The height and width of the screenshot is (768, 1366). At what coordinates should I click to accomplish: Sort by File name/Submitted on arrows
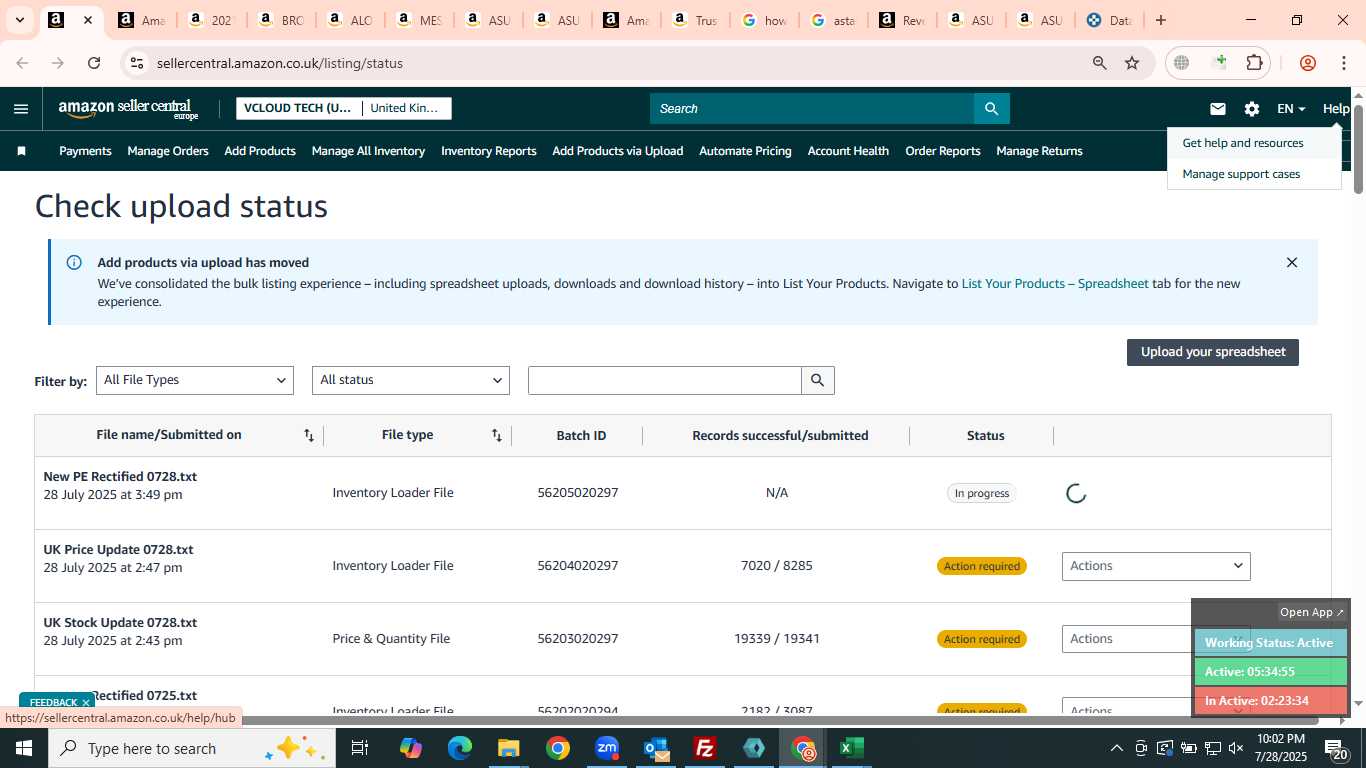pyautogui.click(x=309, y=435)
